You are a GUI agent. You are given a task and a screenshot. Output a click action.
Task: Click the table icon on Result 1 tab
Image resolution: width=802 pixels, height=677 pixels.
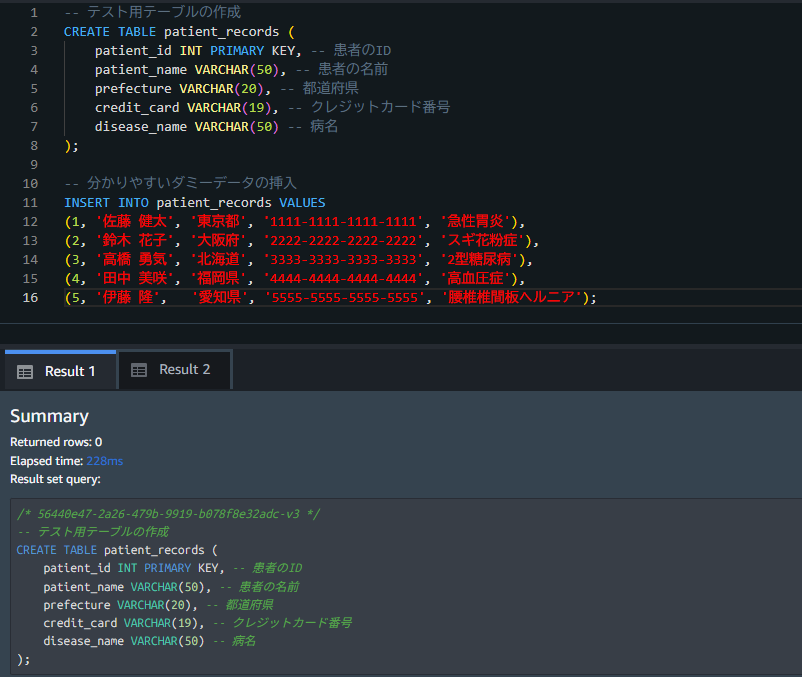pyautogui.click(x=25, y=372)
